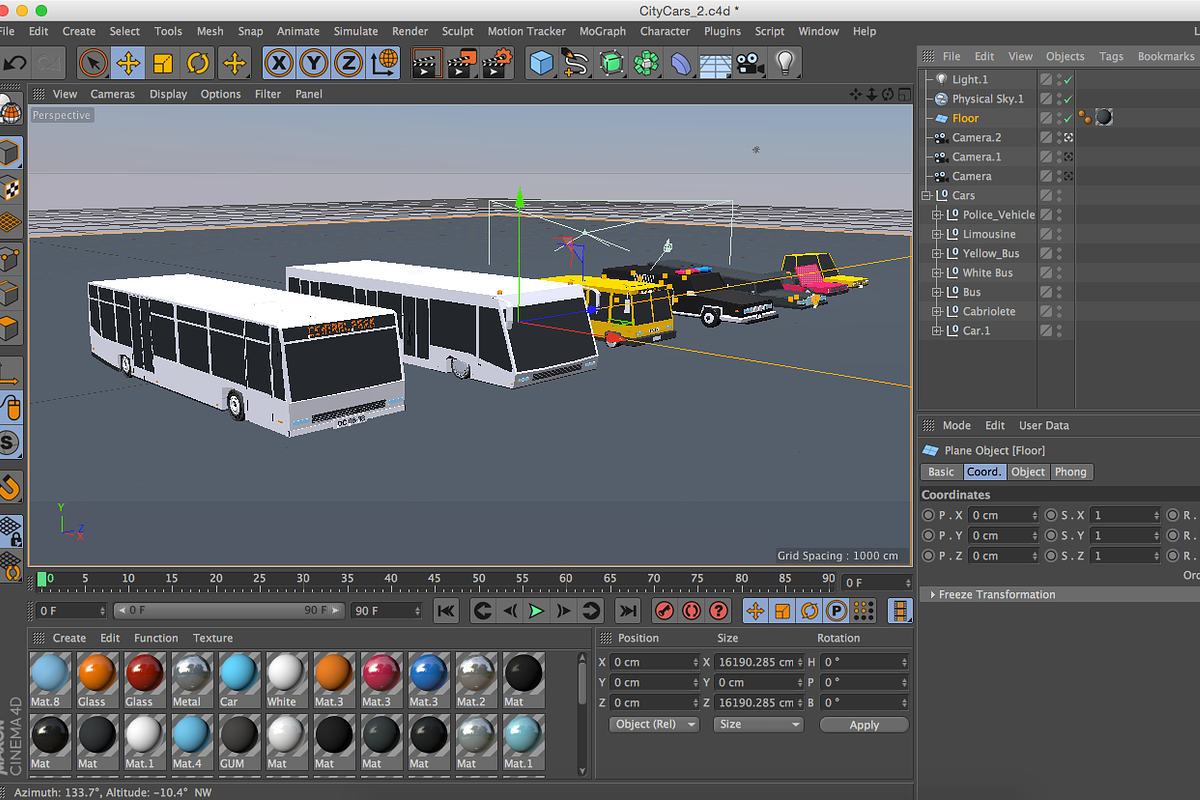The image size is (1200, 800).
Task: Go to start of animation
Action: pos(446,611)
